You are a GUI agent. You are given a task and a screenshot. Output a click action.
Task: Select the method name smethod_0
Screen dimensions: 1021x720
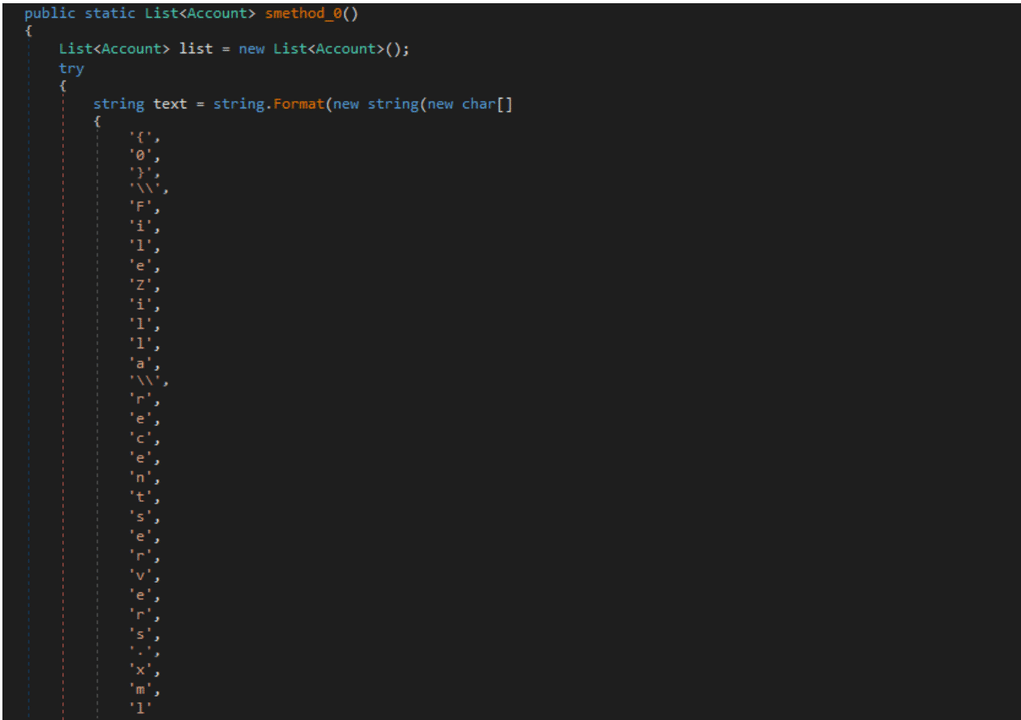pyautogui.click(x=303, y=14)
